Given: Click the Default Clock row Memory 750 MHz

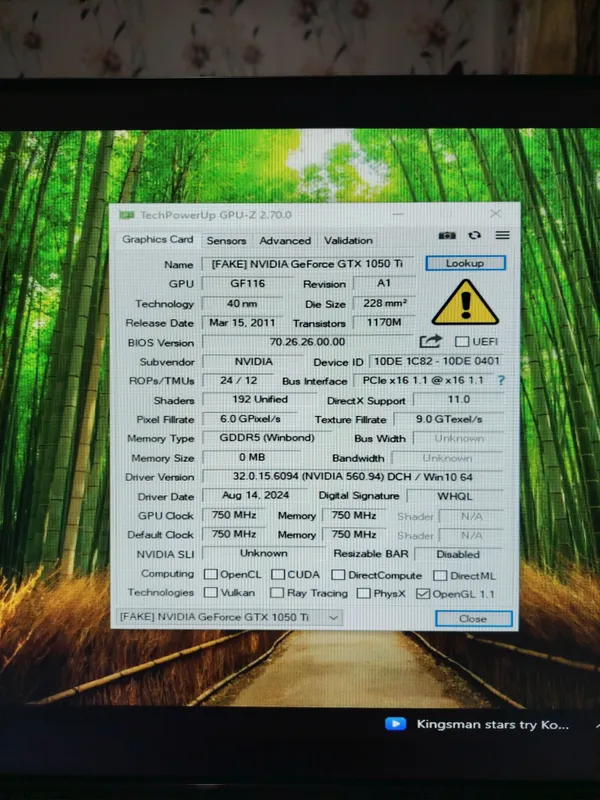Looking at the screenshot, I should (x=354, y=534).
